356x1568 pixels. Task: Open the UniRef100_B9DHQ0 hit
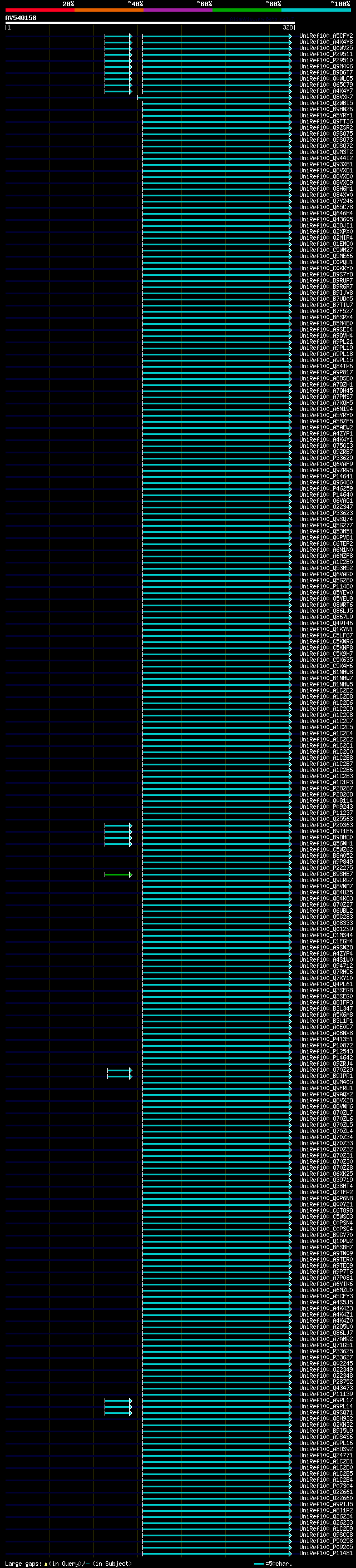click(326, 838)
